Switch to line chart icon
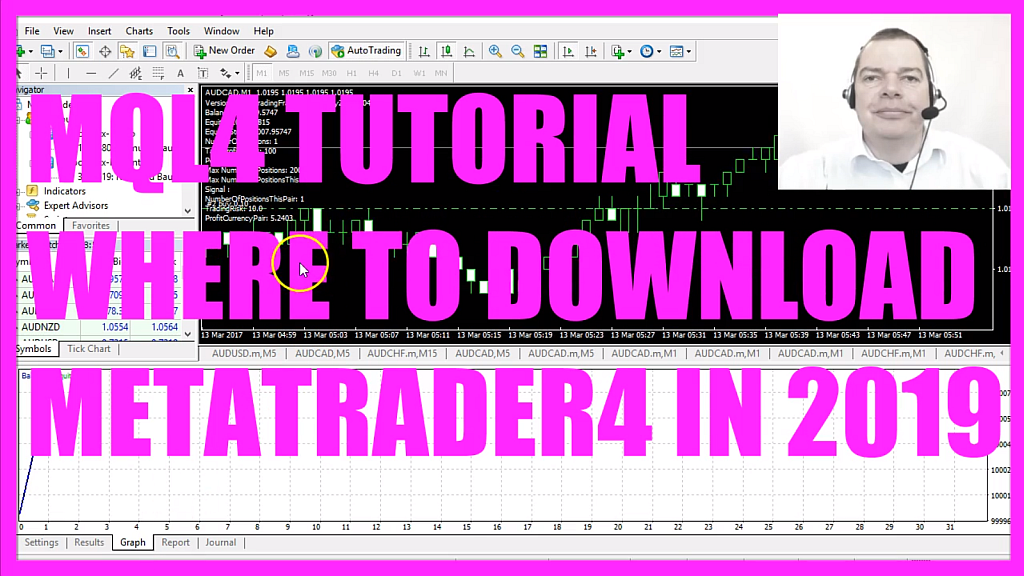Viewport: 1024px width, 576px height. coord(469,51)
